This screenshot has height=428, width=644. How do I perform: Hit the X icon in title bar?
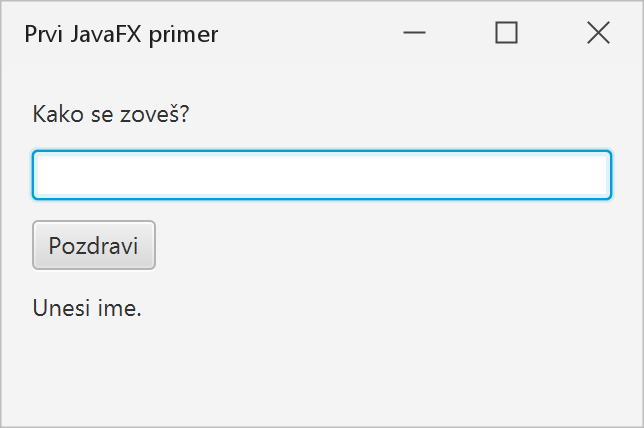pyautogui.click(x=598, y=32)
